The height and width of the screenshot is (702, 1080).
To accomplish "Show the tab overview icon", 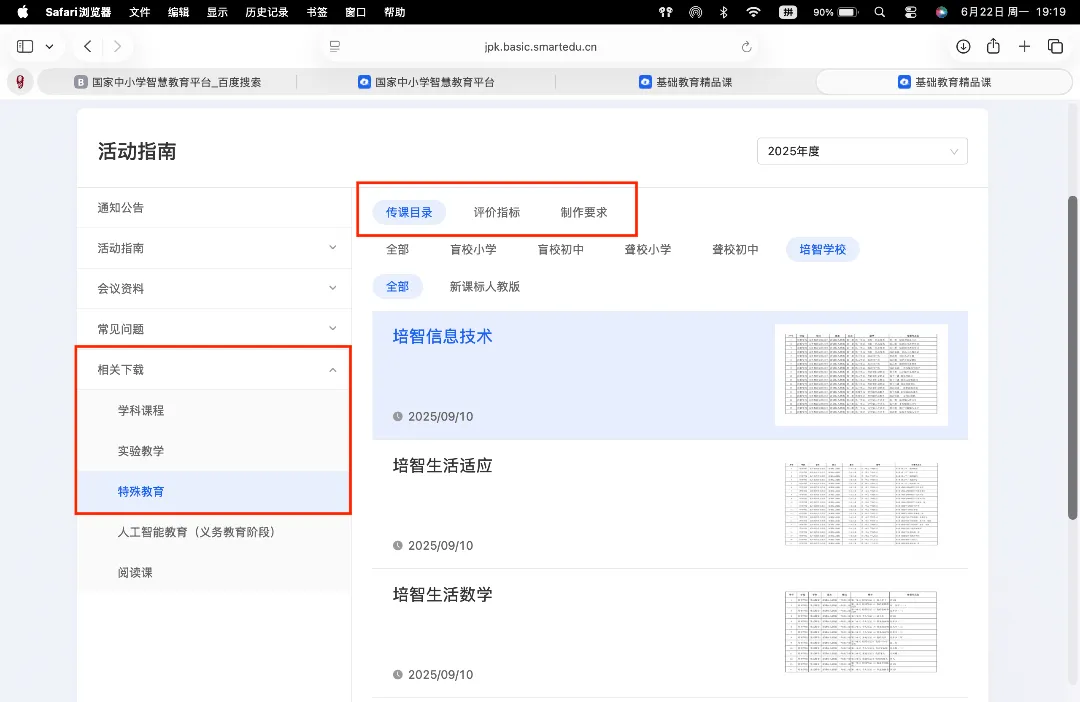I will point(1055,46).
